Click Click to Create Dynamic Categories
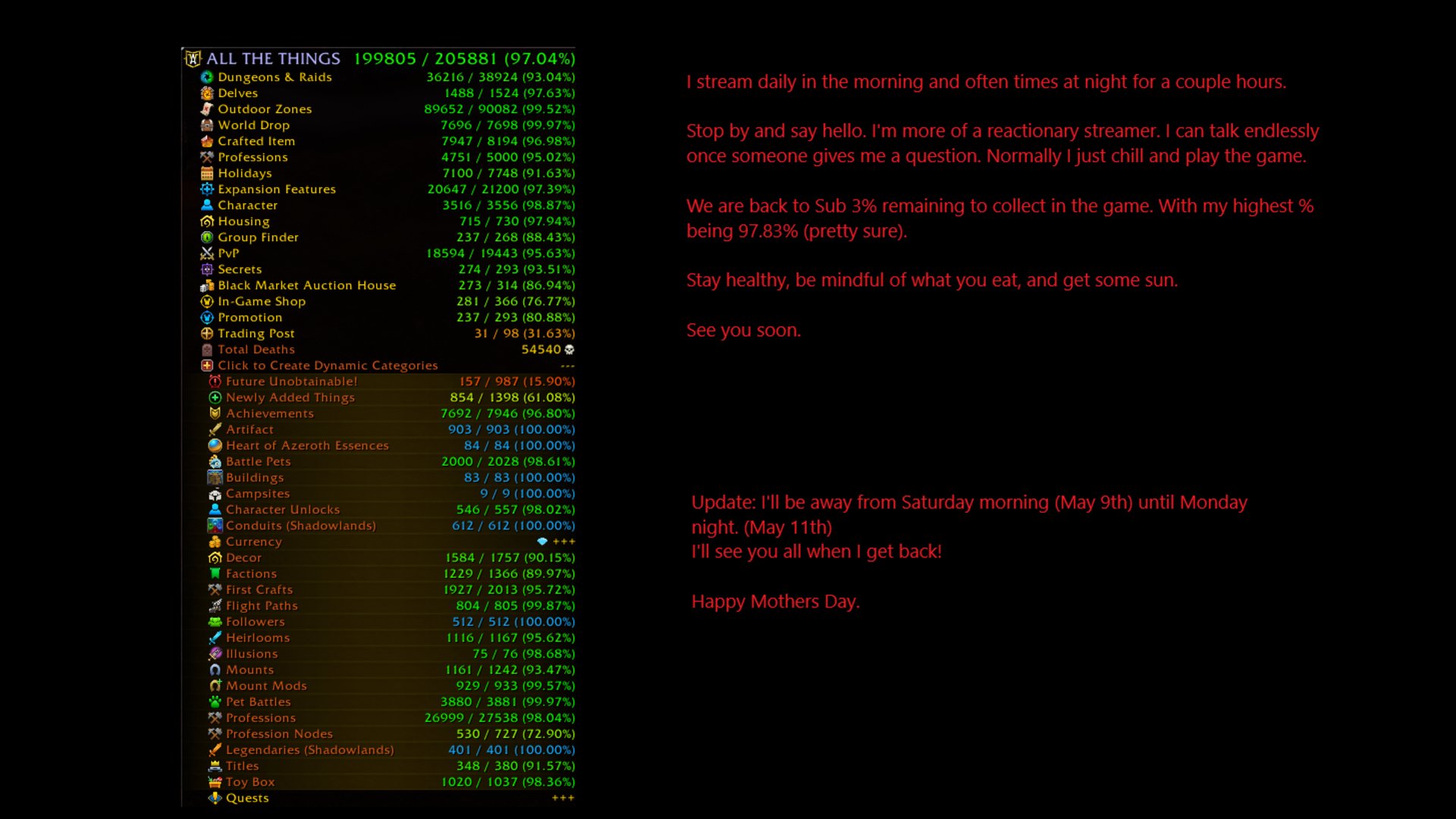This screenshot has height=819, width=1456. coord(328,366)
